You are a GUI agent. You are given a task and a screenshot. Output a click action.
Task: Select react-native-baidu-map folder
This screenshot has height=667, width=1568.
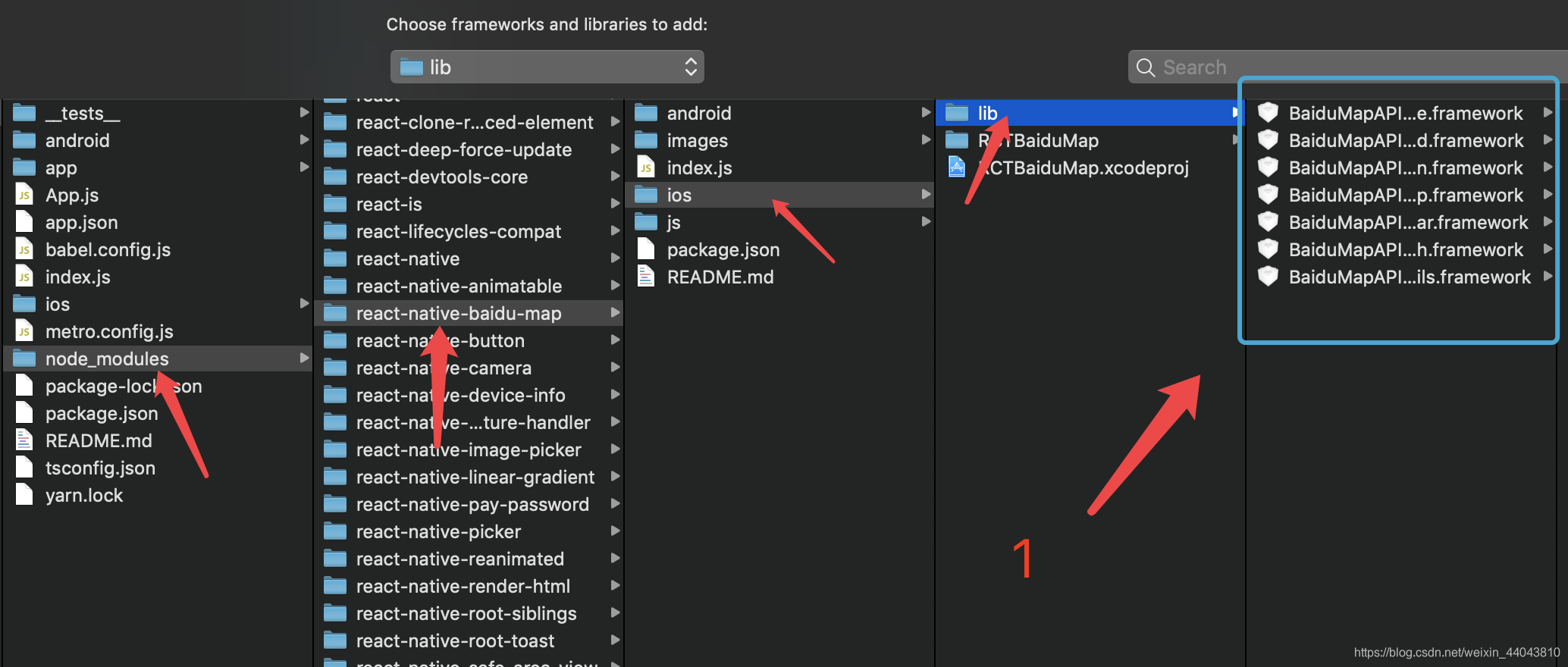[469, 313]
